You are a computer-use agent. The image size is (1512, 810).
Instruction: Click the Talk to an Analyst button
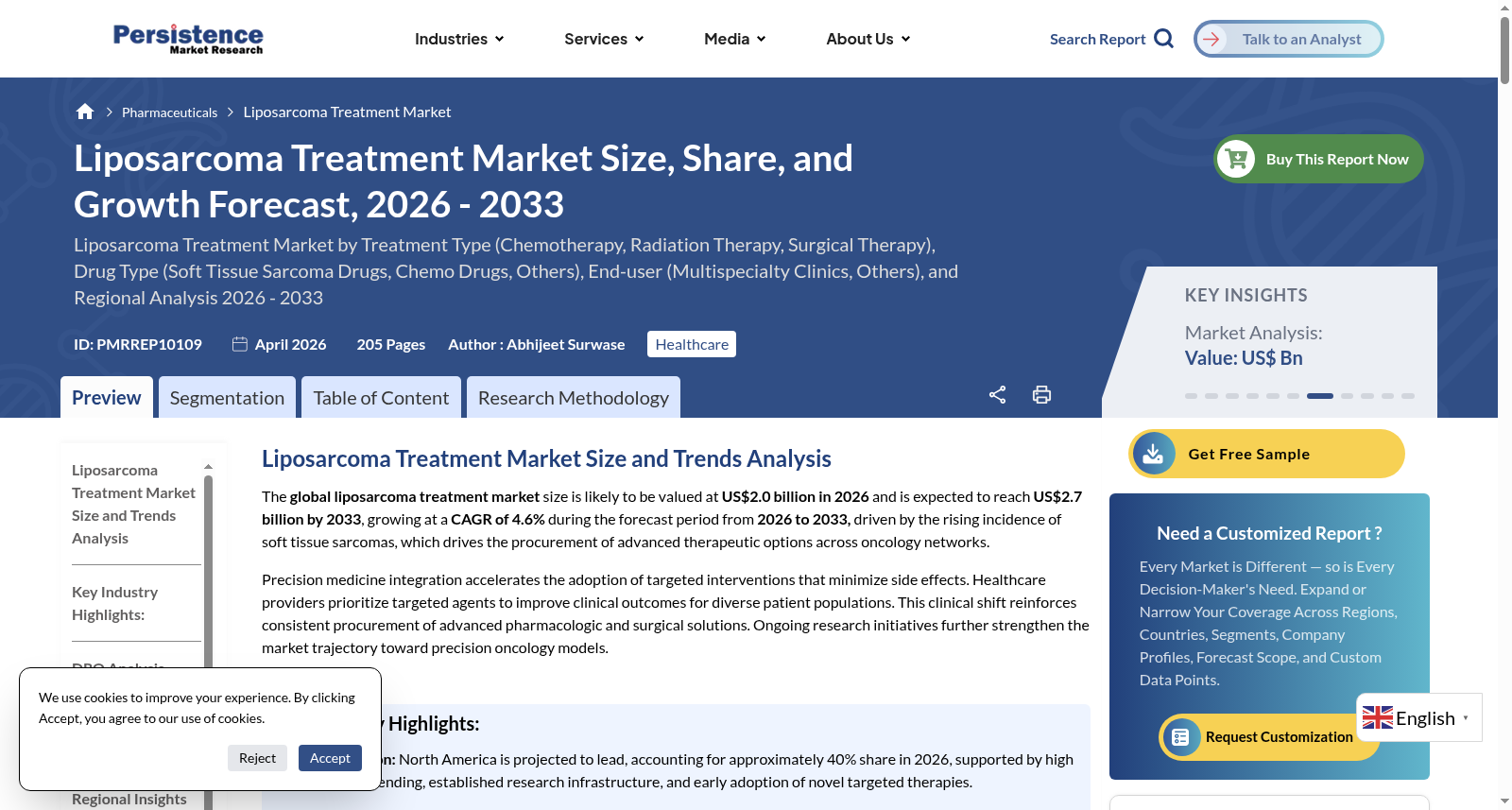pyautogui.click(x=1289, y=39)
